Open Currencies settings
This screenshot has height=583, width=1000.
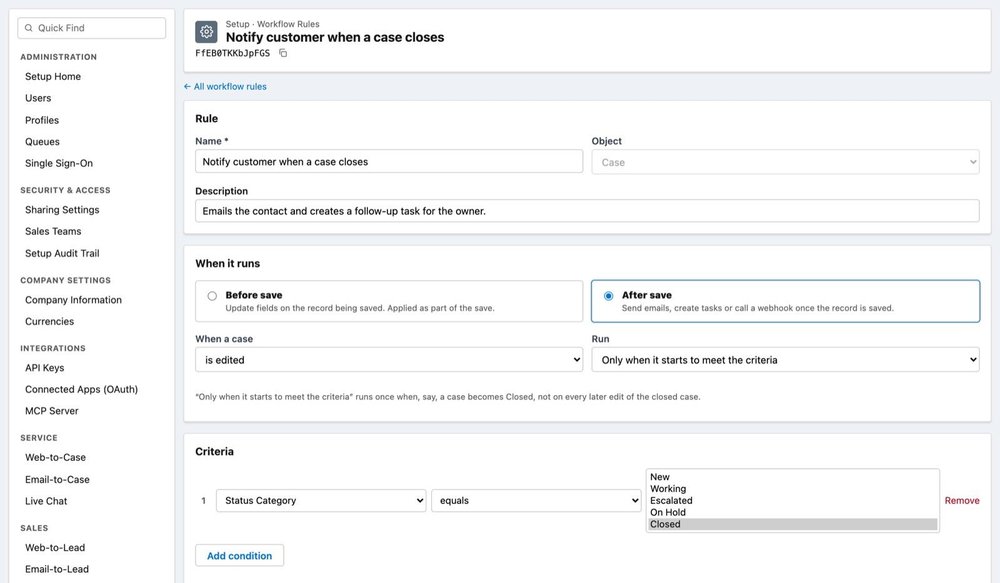[x=49, y=321]
